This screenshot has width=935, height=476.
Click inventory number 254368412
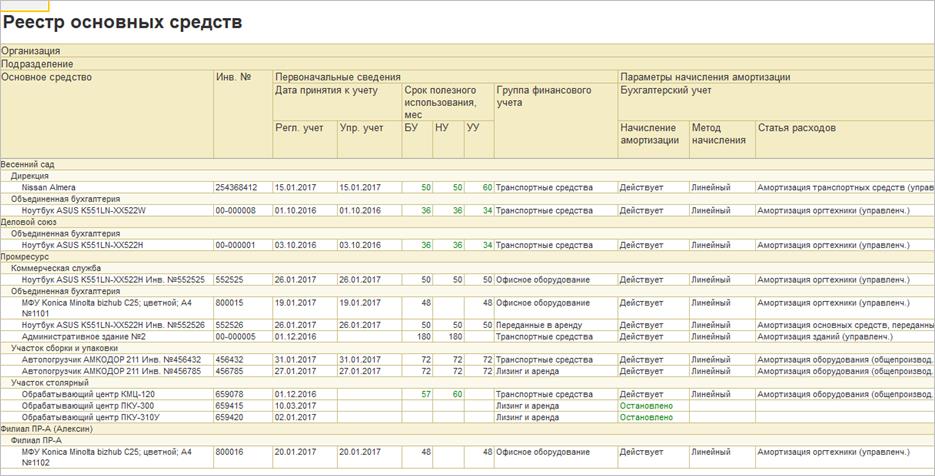[x=236, y=187]
